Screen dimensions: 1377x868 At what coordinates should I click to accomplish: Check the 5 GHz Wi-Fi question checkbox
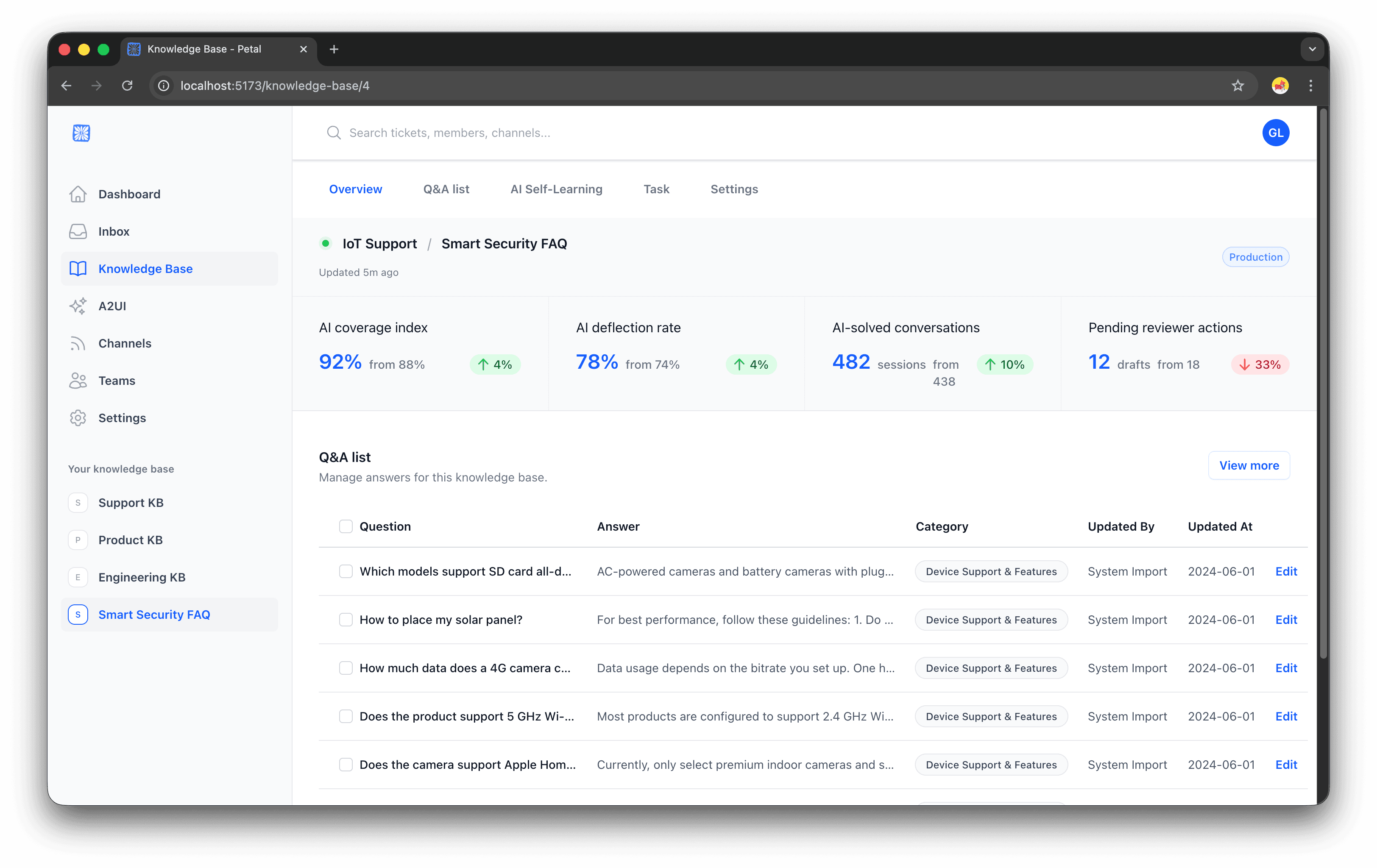click(346, 716)
